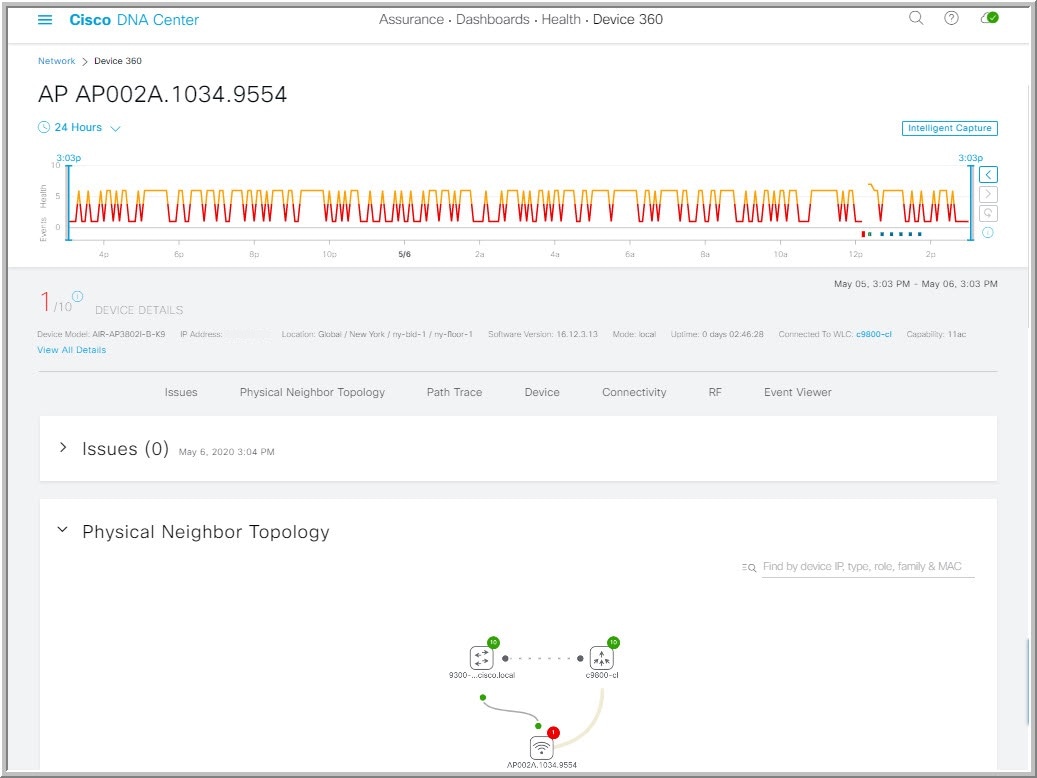Follow the Network breadcrumb link

click(56, 61)
